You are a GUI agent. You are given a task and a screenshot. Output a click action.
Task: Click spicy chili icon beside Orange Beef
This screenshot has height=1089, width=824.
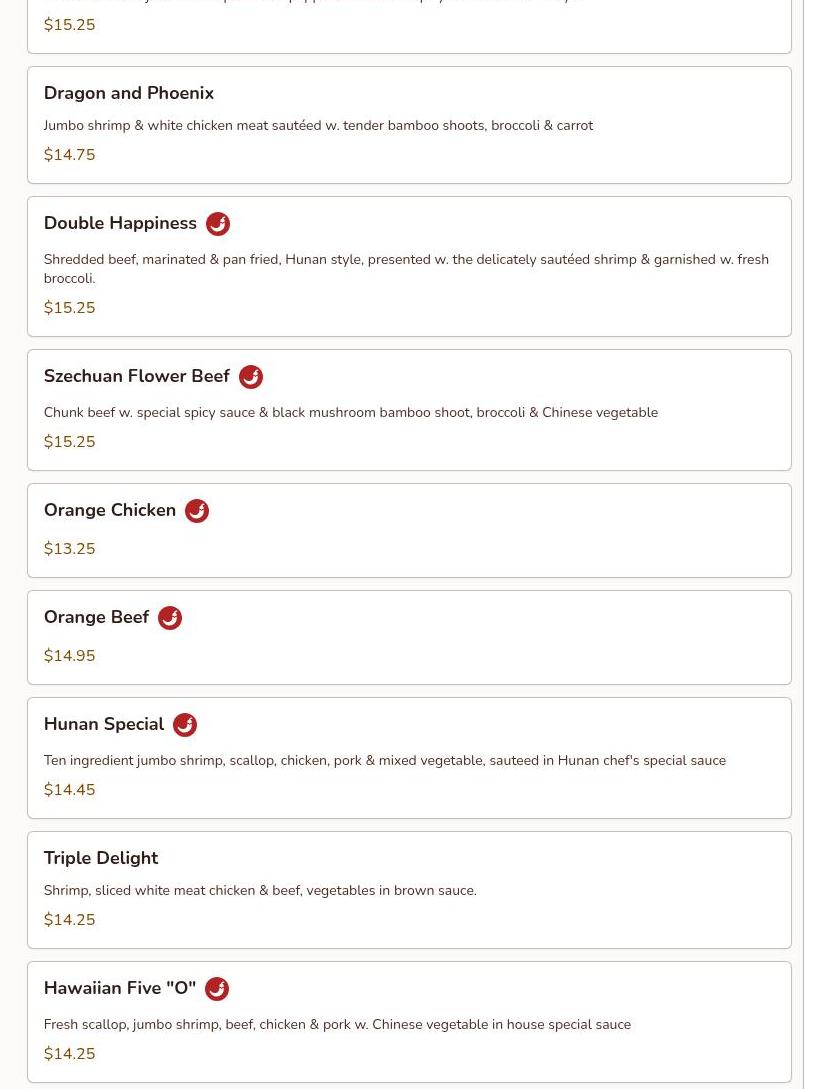[170, 617]
